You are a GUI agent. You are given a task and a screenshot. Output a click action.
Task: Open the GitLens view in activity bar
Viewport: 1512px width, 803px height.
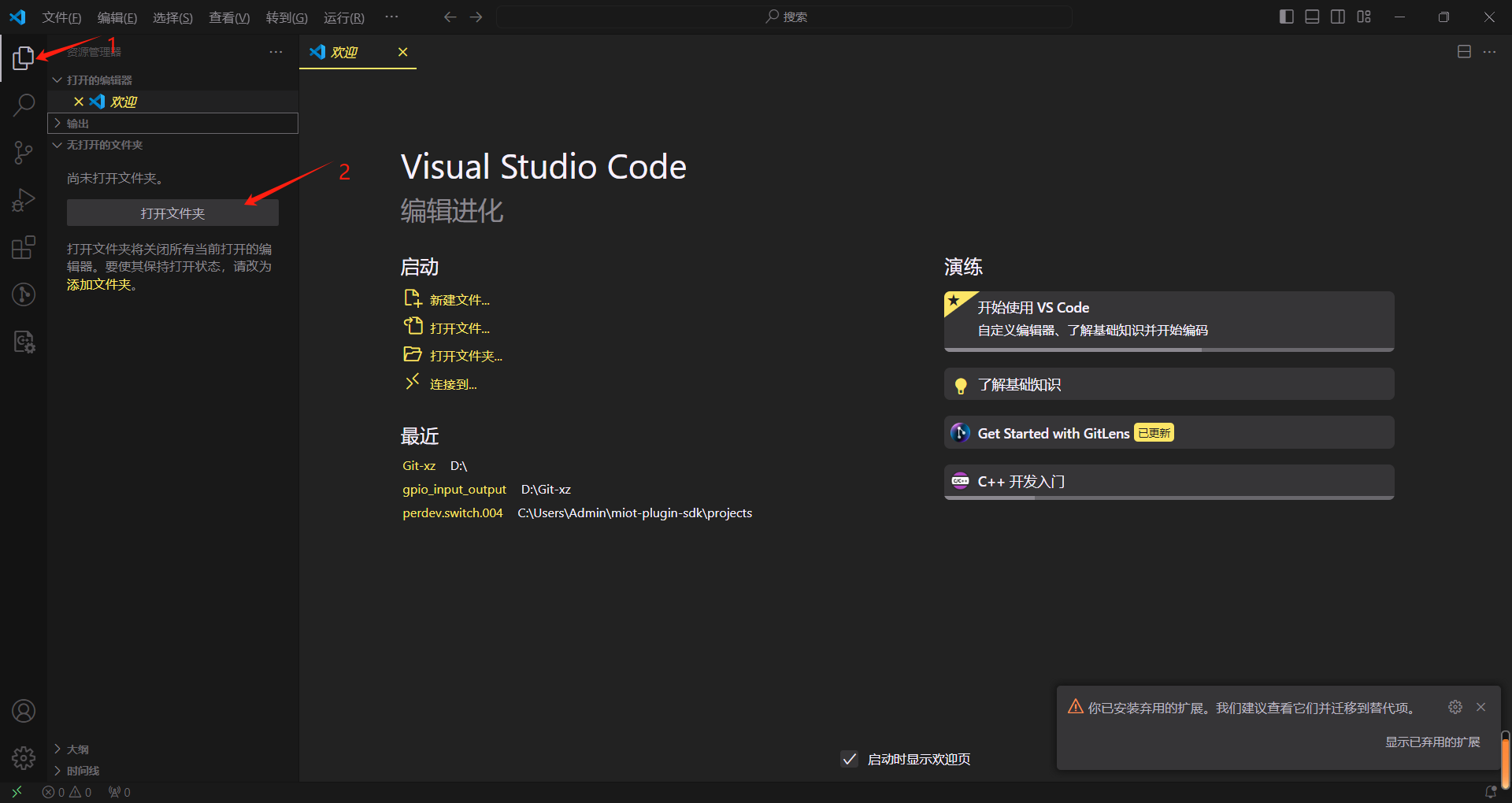point(24,294)
